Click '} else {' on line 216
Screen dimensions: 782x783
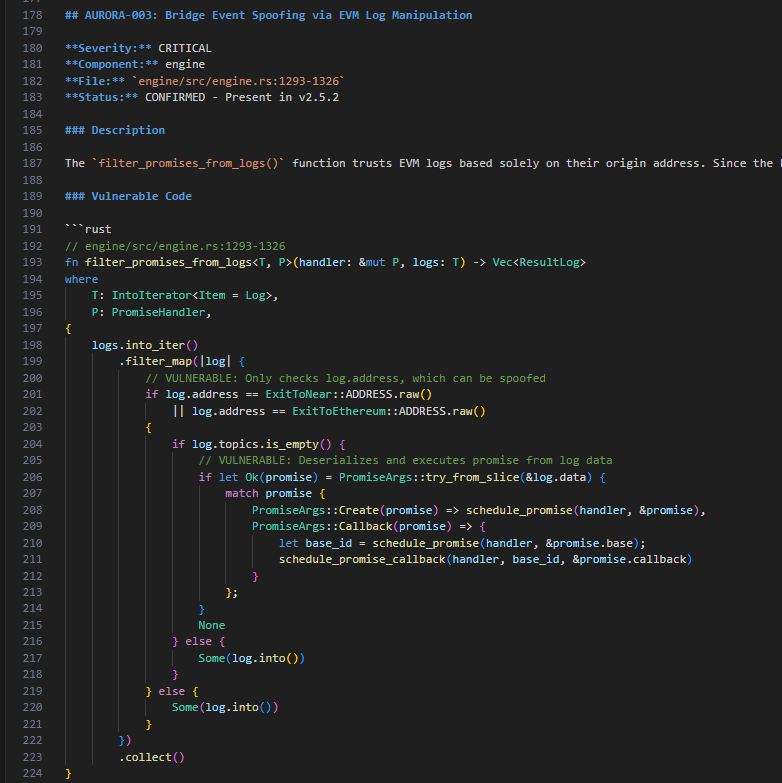[198, 641]
